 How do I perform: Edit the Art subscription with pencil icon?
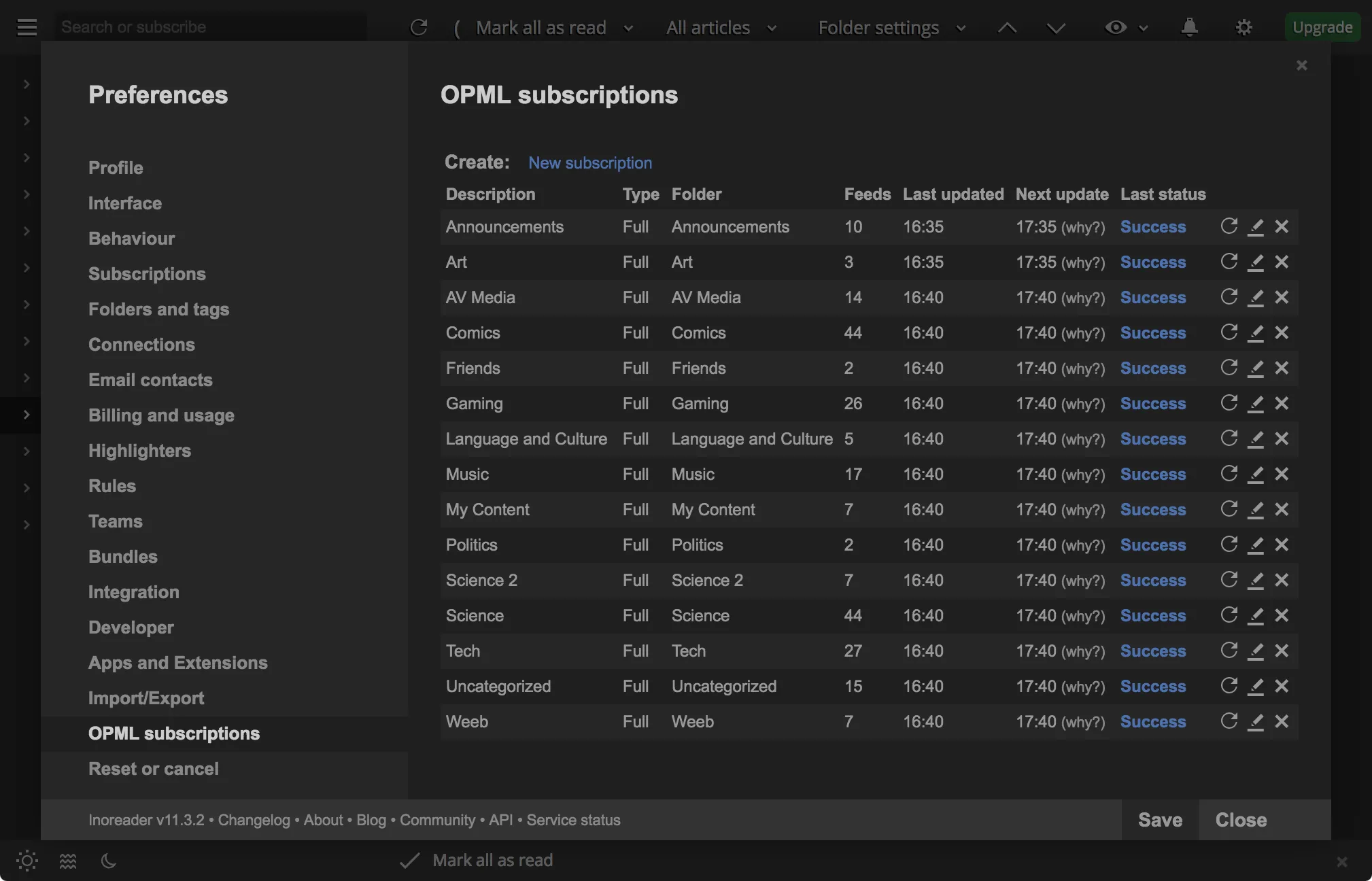[1256, 262]
